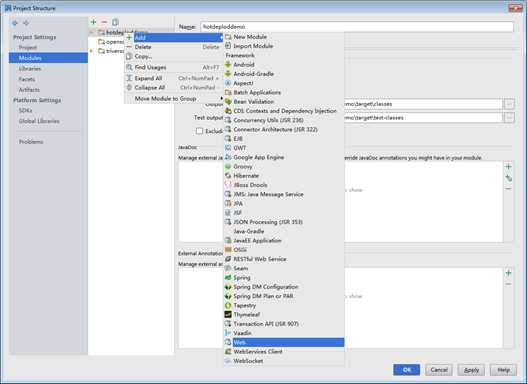Click the green plus add-module toolbar icon
Viewport: 527px width, 384px height.
tap(93, 22)
